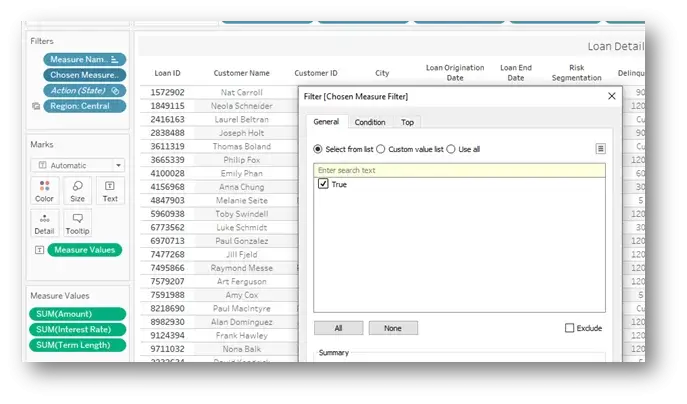Image resolution: width=687 pixels, height=404 pixels.
Task: Open the Text marks card
Action: [110, 191]
